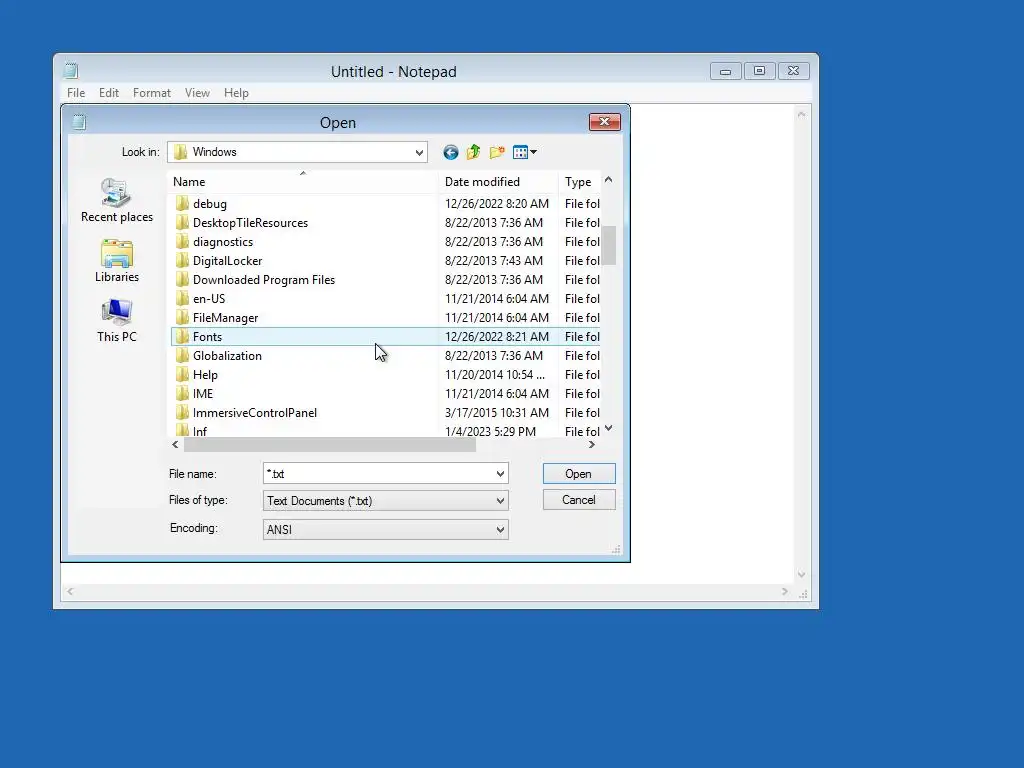Open the Edit menu in Notepad

tap(108, 93)
